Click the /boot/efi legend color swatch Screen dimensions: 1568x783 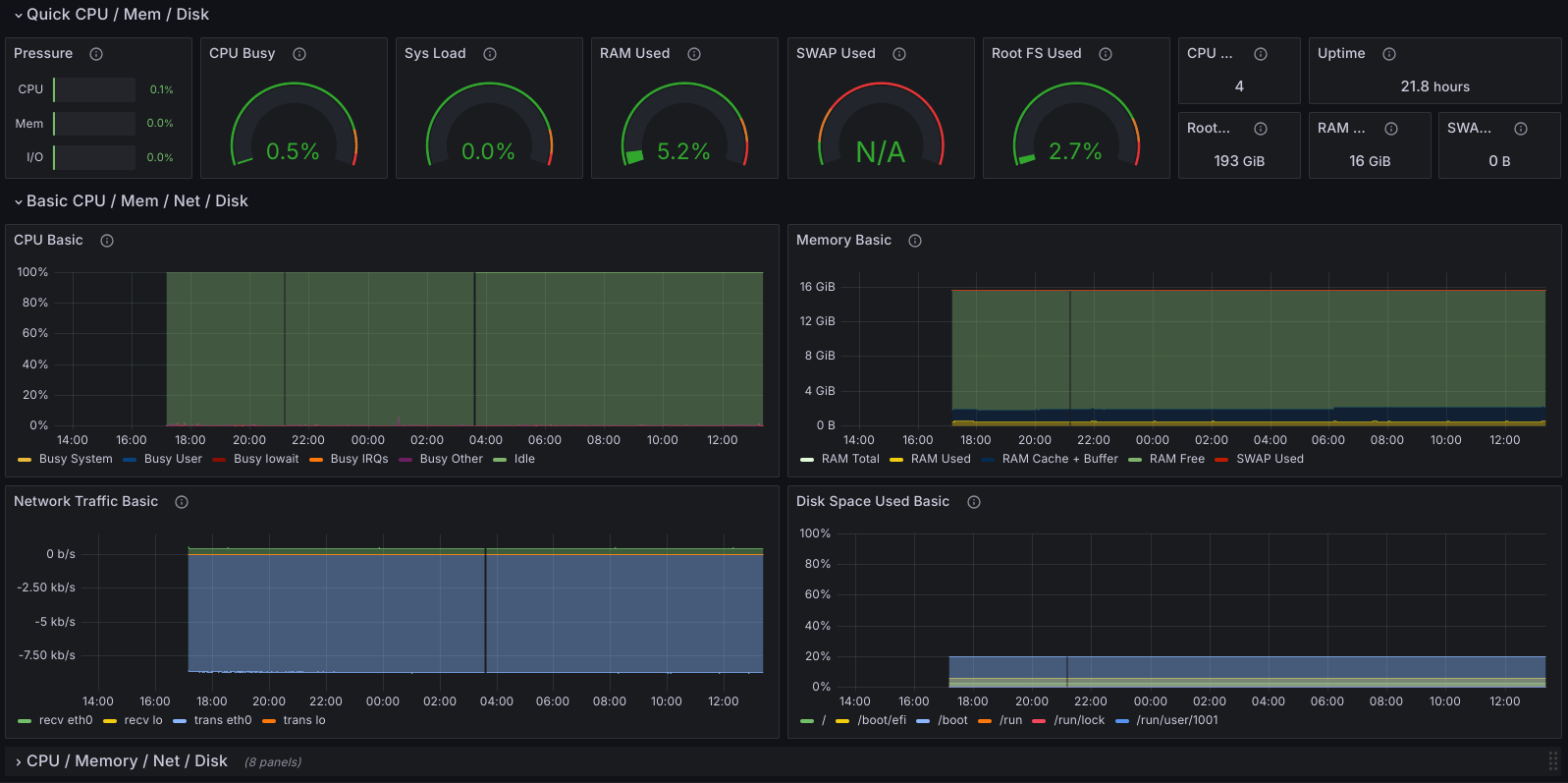tap(842, 721)
